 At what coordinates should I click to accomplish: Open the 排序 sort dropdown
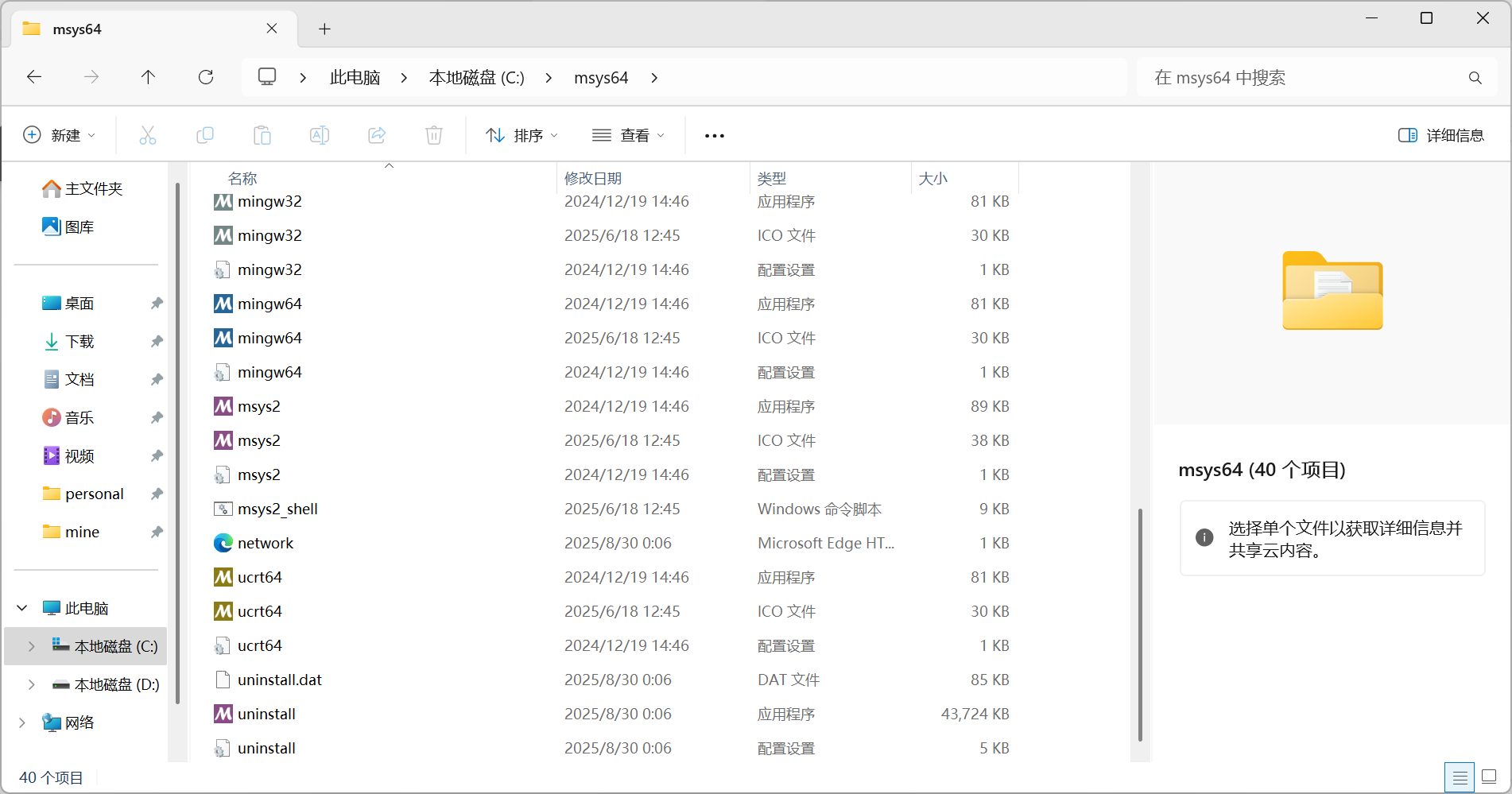click(521, 134)
